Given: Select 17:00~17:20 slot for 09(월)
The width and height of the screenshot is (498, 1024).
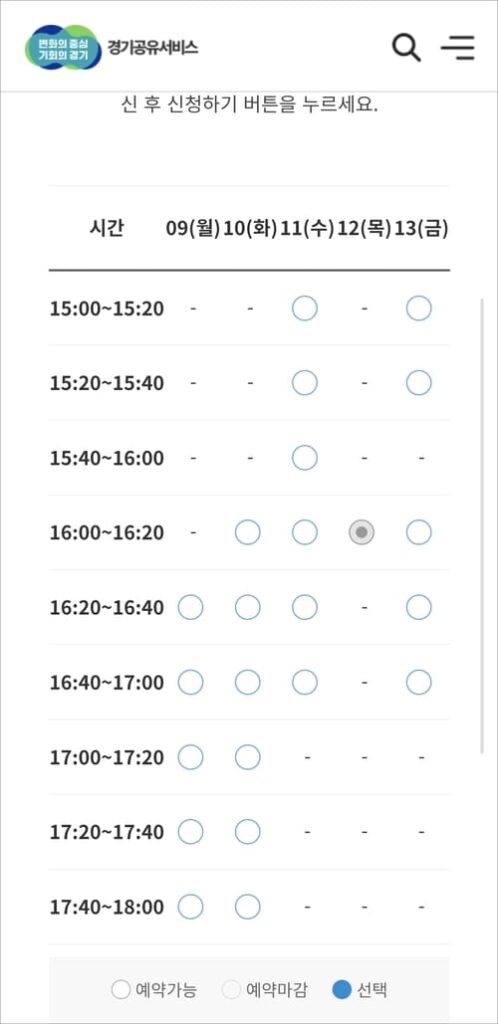Looking at the screenshot, I should pos(191,758).
